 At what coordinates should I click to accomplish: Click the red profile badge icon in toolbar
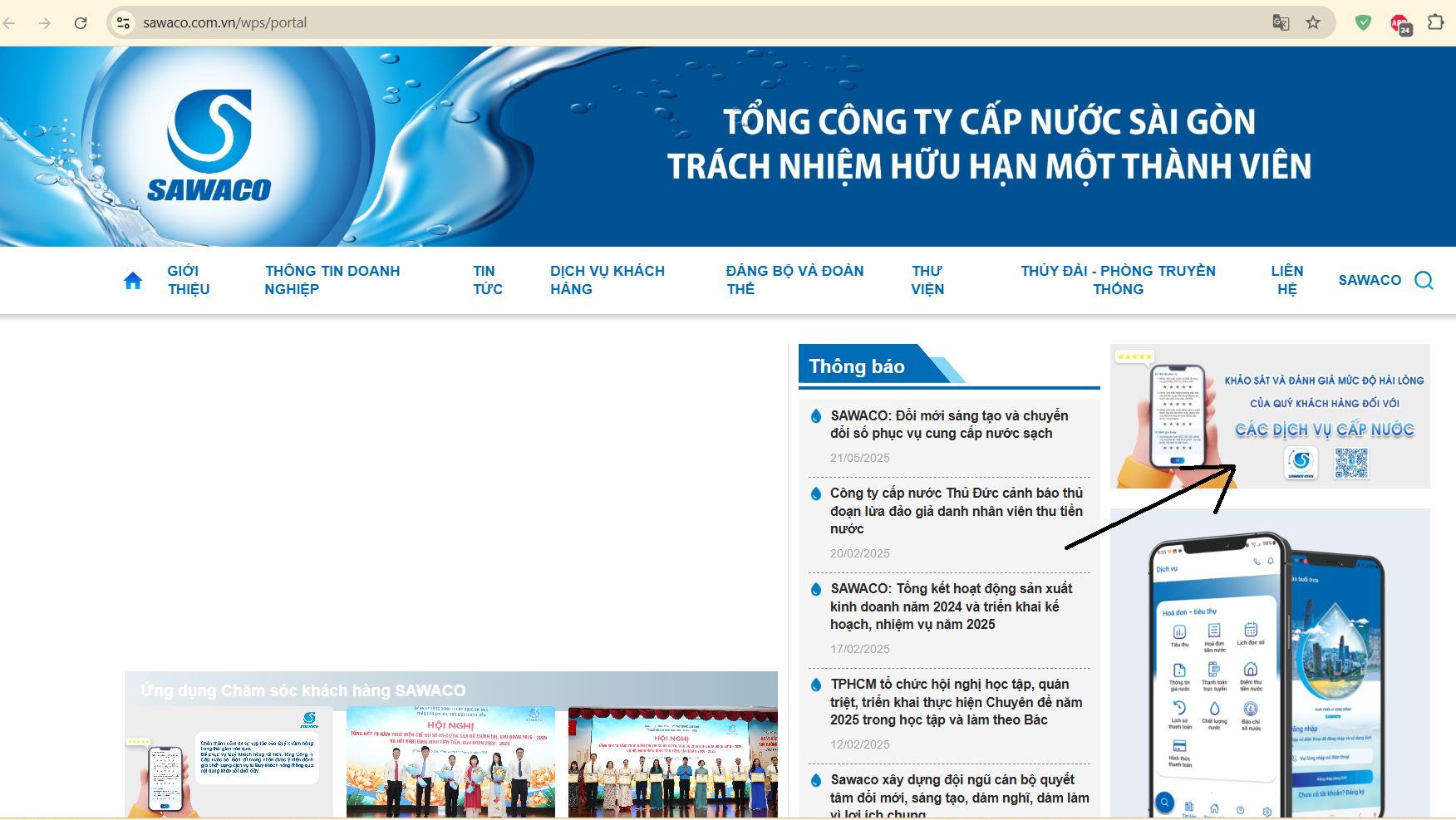[x=1399, y=22]
